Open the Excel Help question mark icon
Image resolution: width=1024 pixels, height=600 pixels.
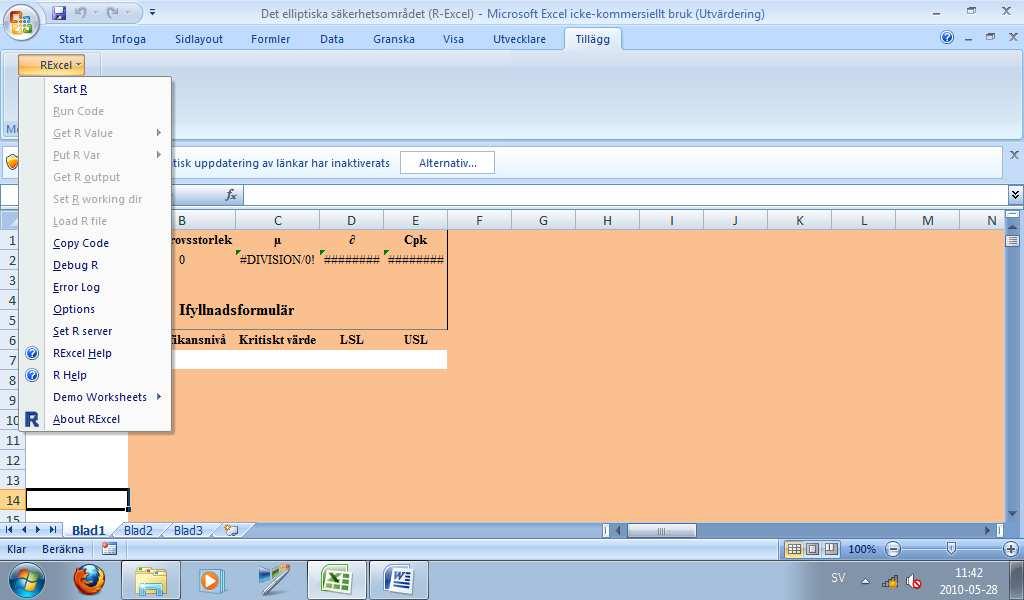pyautogui.click(x=947, y=38)
